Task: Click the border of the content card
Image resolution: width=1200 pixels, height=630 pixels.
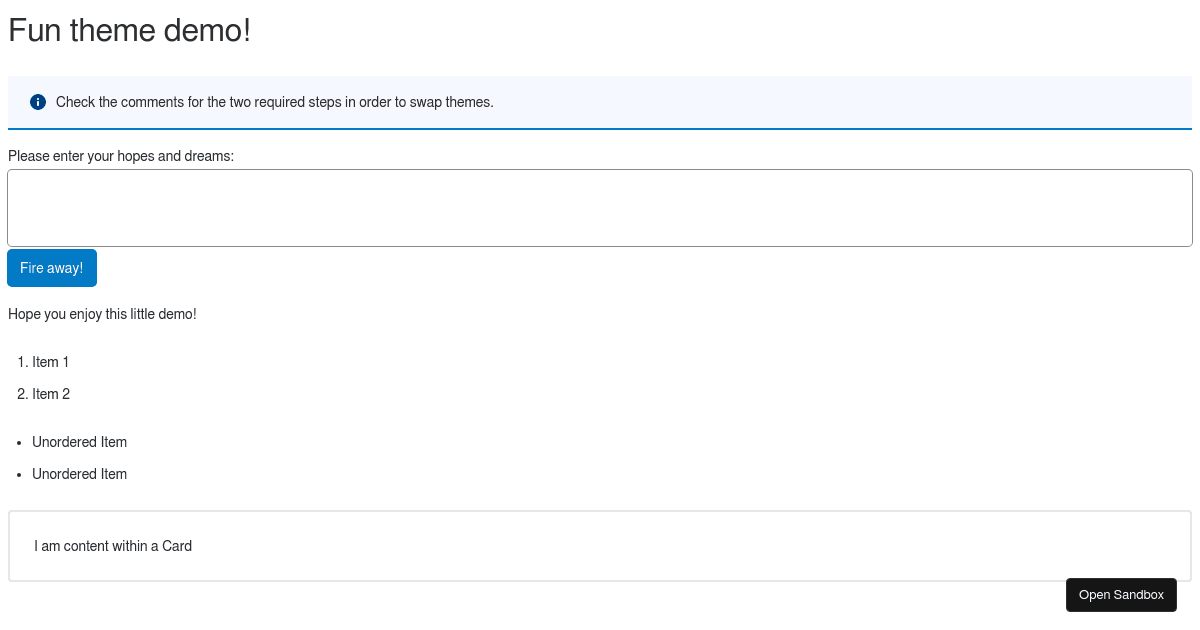Action: (600, 511)
